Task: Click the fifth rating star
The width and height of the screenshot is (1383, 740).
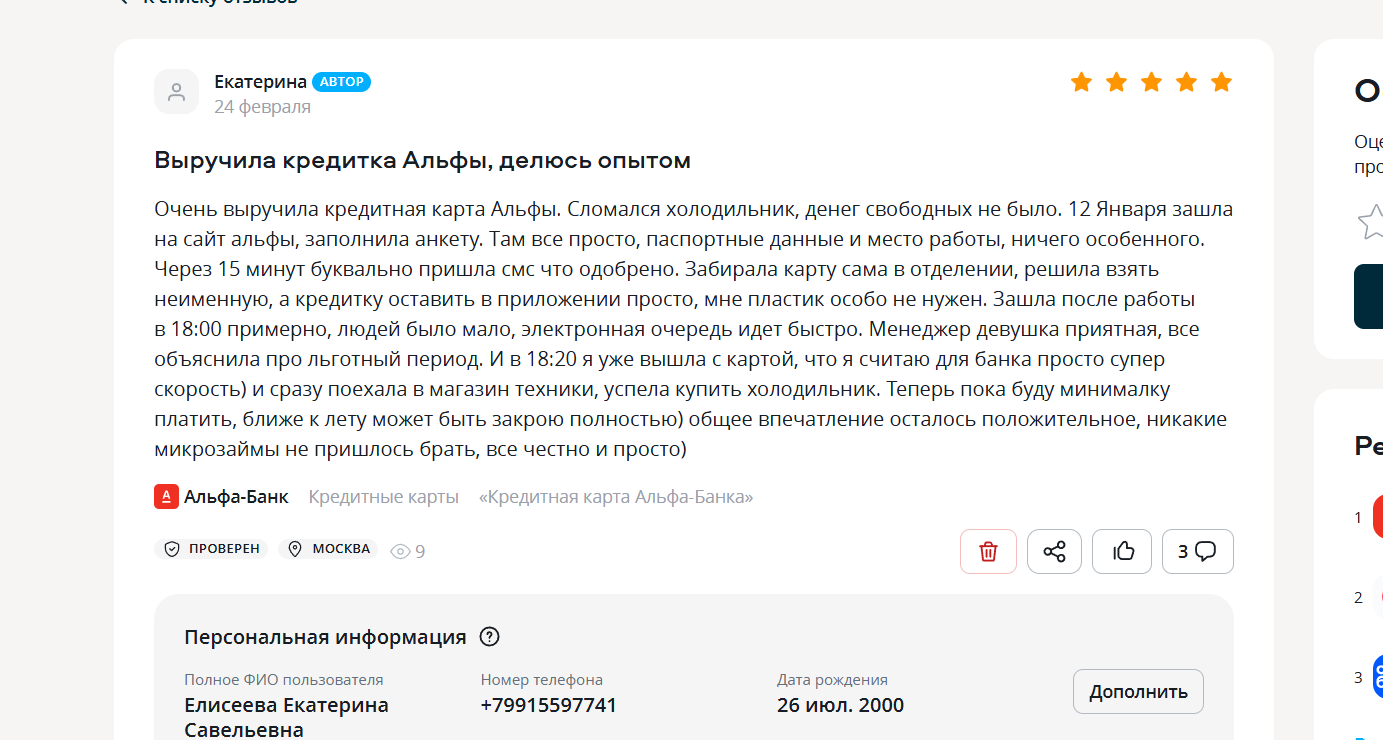Action: (x=1221, y=82)
